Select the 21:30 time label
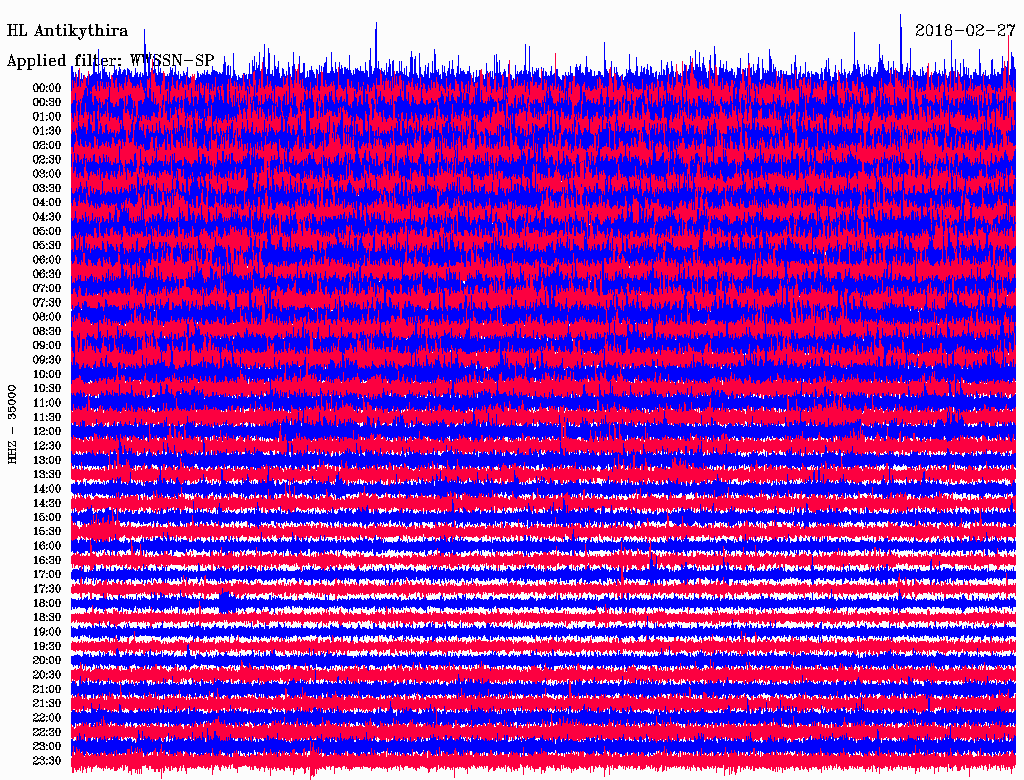 [47, 704]
